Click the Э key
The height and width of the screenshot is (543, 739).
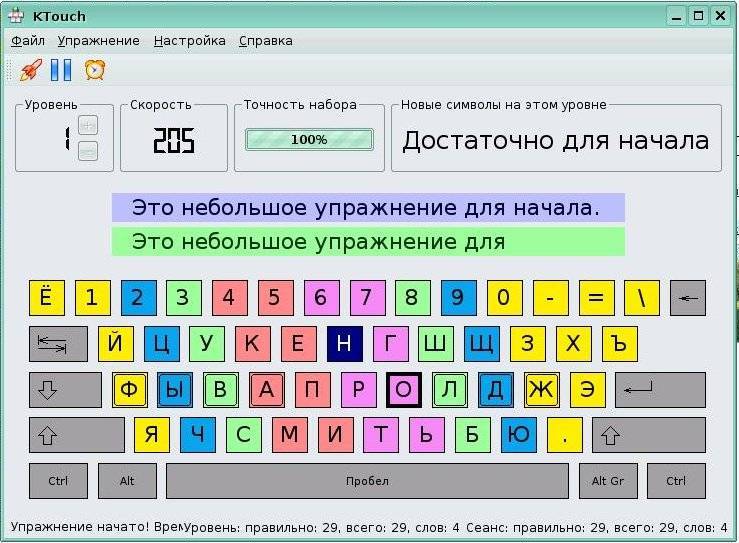click(x=588, y=390)
